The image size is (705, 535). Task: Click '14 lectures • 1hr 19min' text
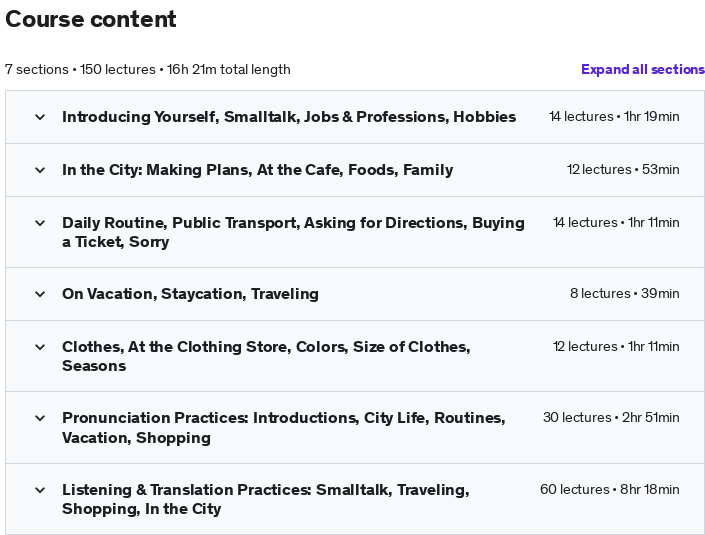coord(614,116)
